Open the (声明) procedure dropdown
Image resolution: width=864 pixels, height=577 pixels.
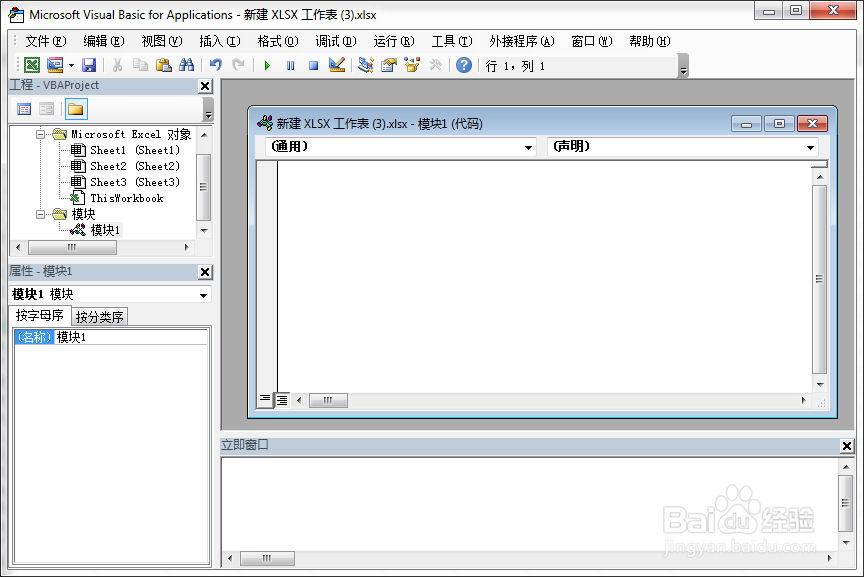pos(810,147)
